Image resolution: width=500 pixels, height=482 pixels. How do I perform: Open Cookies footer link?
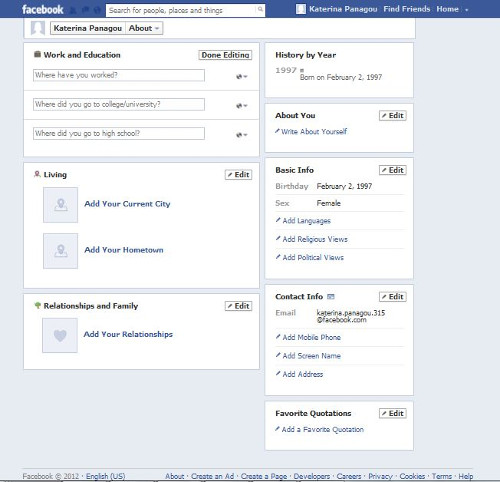point(412,476)
